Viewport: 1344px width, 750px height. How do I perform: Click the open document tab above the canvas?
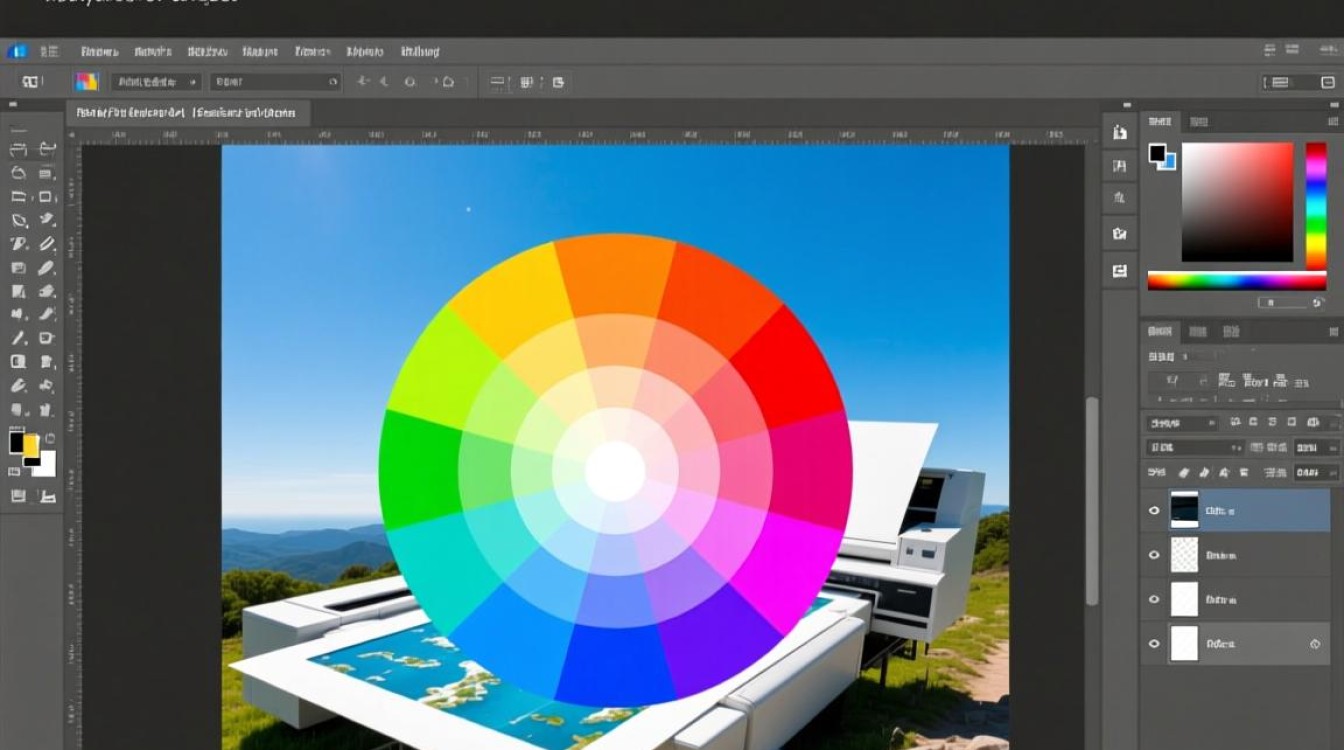pyautogui.click(x=188, y=113)
